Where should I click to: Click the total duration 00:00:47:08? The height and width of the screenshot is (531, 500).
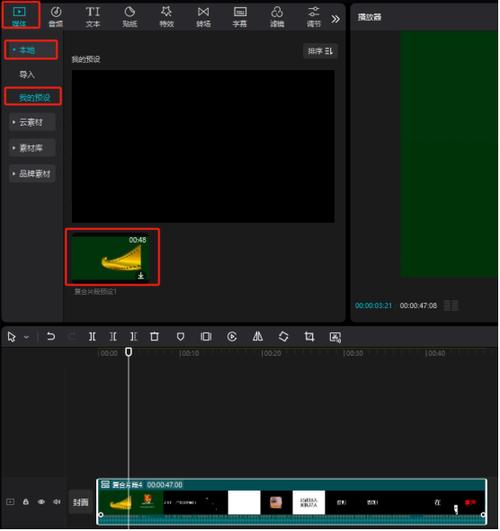point(418,305)
